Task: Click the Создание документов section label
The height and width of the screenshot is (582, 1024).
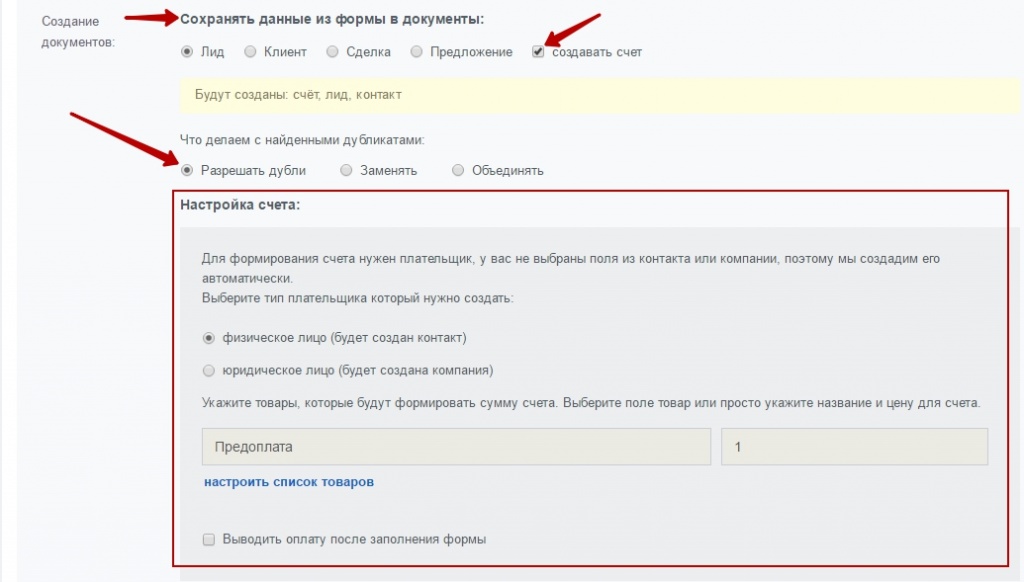Action: (78, 31)
